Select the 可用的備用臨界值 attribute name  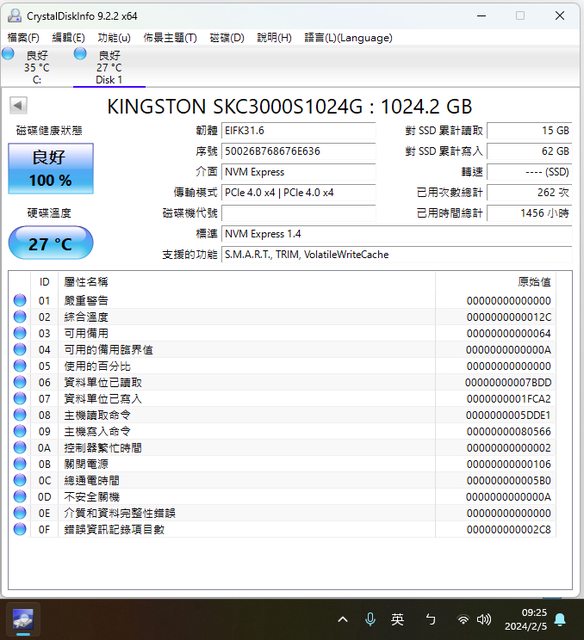pyautogui.click(x=109, y=350)
